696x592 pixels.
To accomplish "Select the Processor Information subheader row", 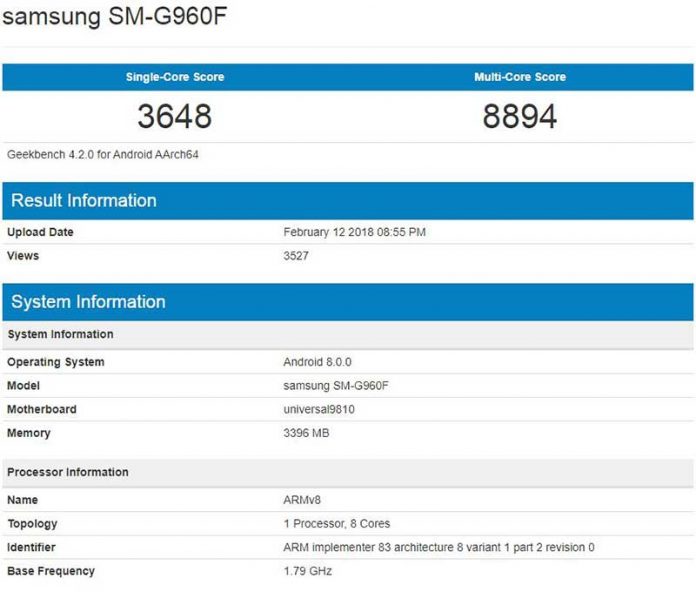I will pyautogui.click(x=68, y=472).
